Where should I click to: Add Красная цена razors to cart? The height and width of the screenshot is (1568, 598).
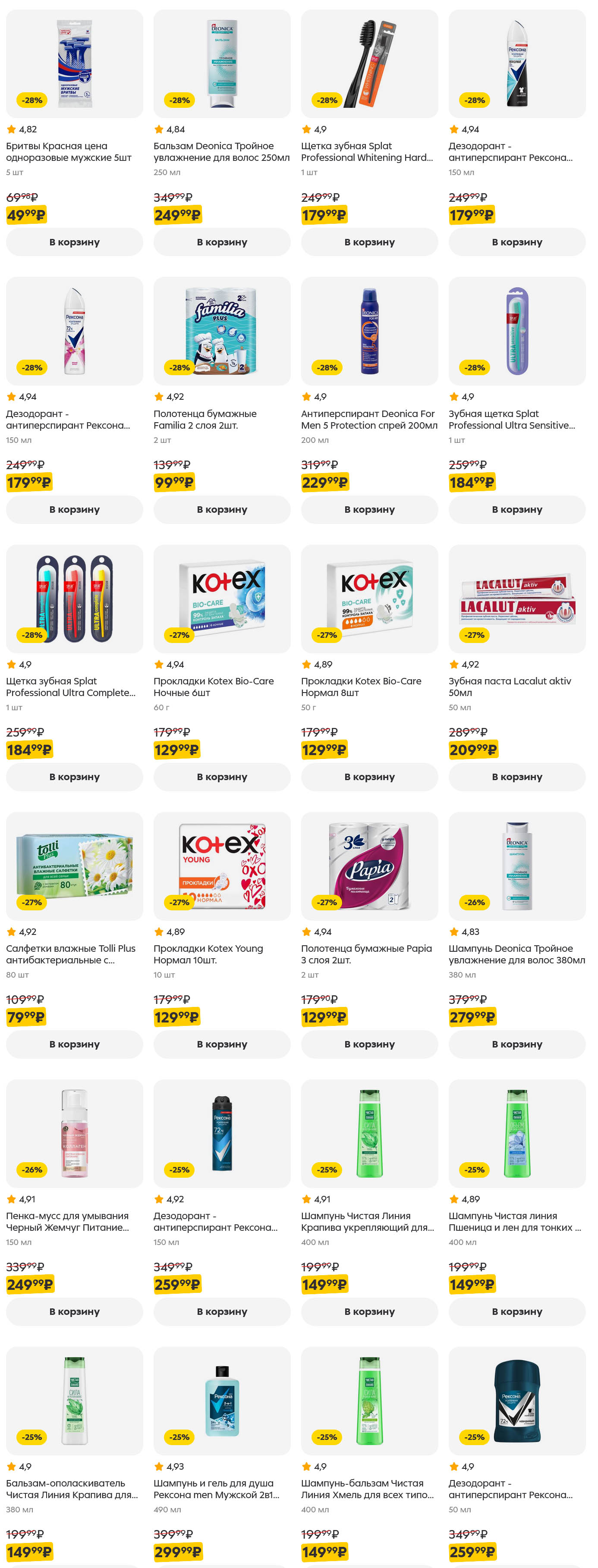pos(74,241)
